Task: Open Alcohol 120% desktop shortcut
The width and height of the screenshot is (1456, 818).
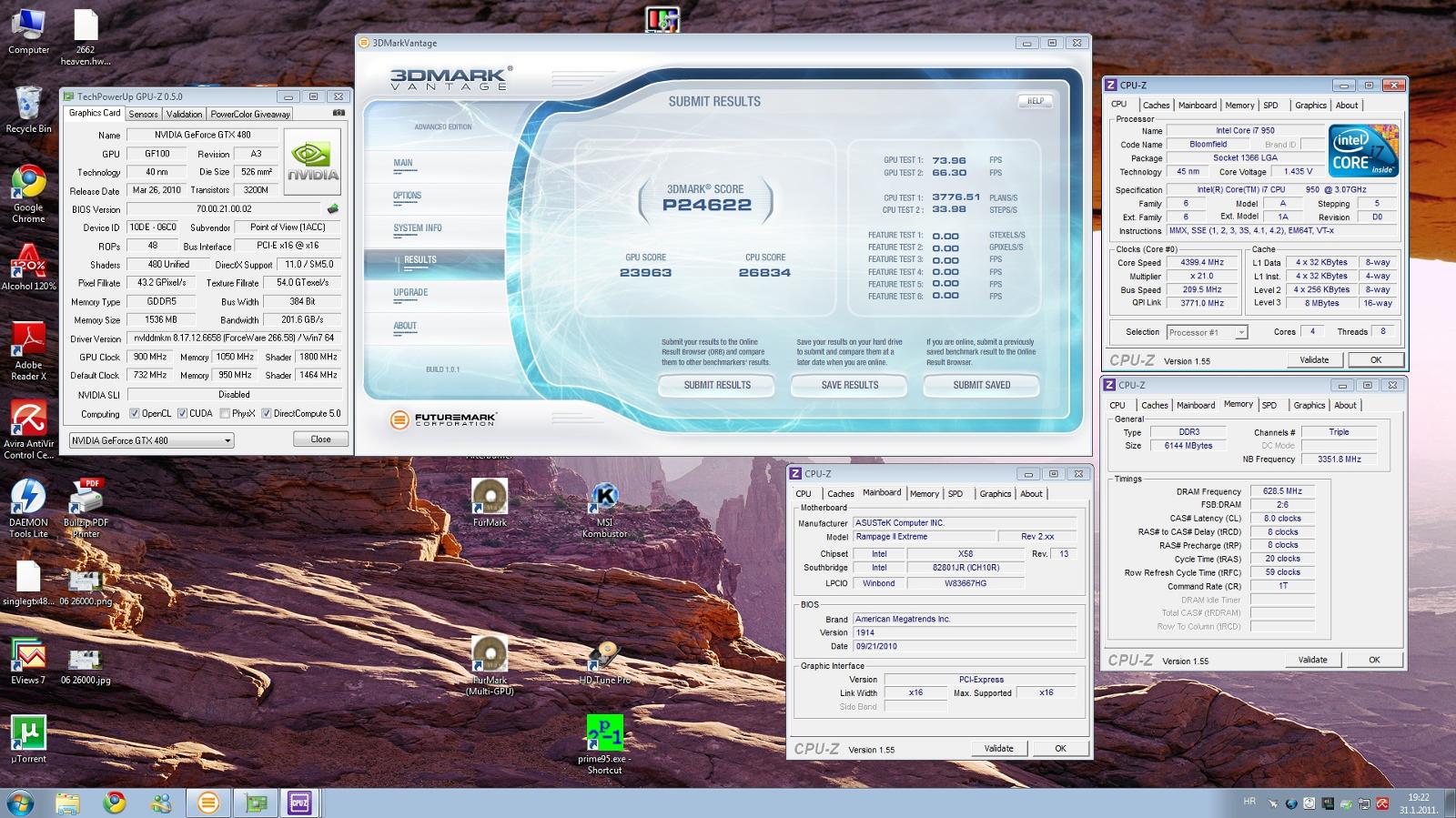Action: [28, 268]
